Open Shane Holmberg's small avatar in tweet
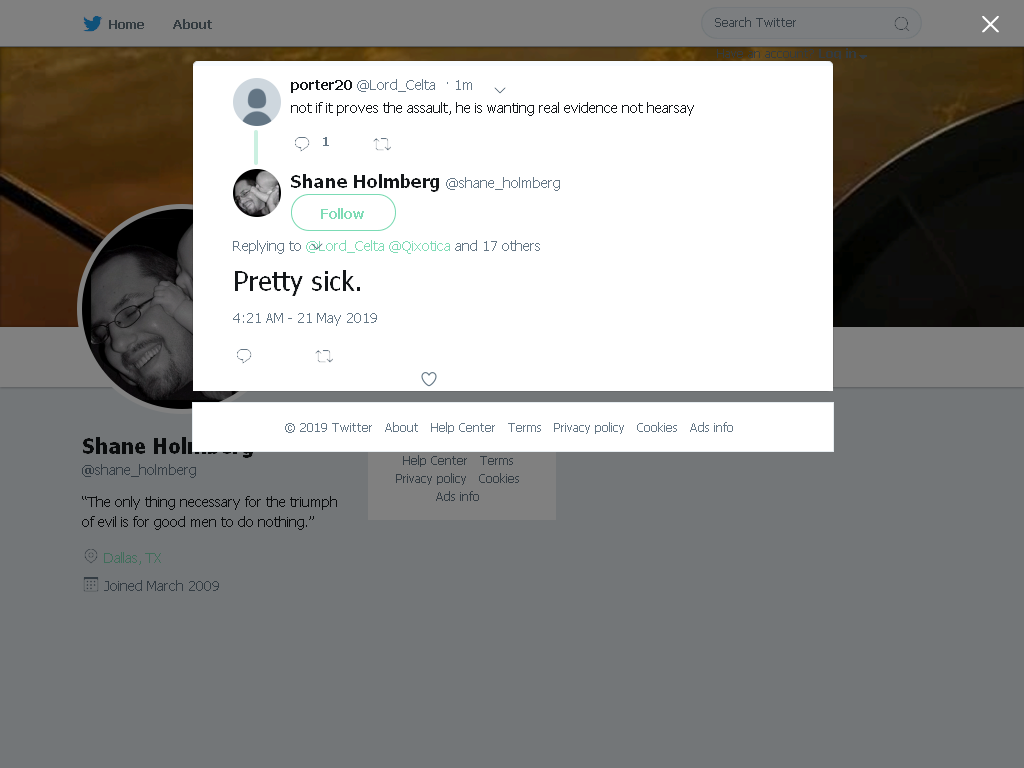The height and width of the screenshot is (768, 1024). [x=257, y=193]
